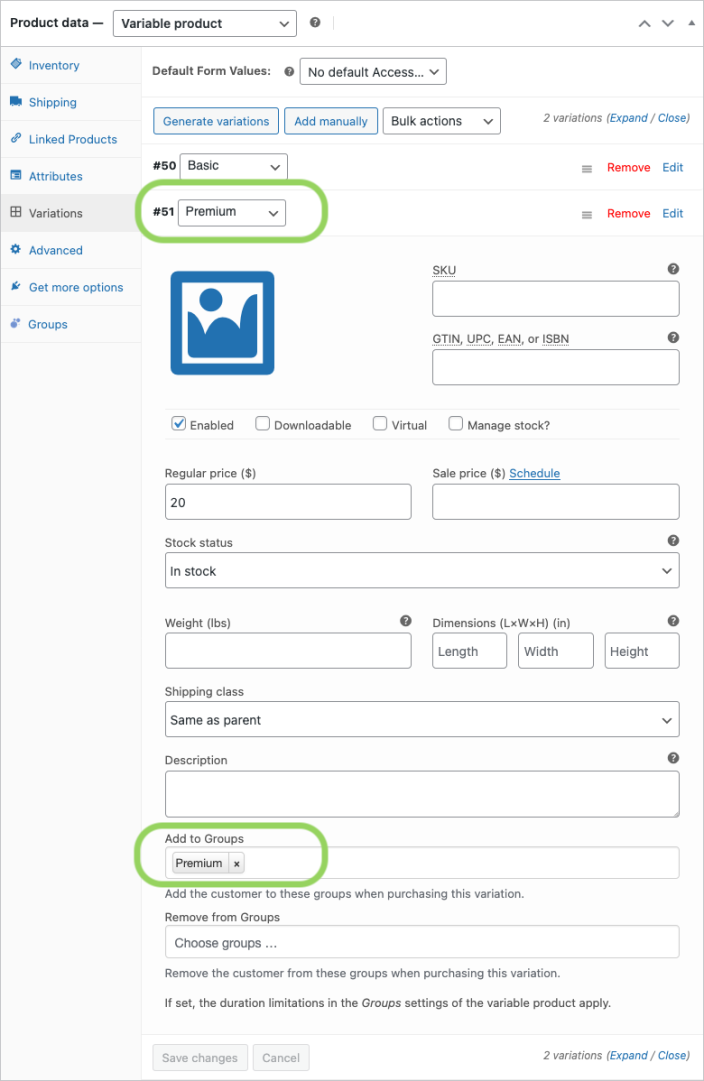Focus the Regular price field
Viewport: 704px width, 1081px height.
[288, 502]
